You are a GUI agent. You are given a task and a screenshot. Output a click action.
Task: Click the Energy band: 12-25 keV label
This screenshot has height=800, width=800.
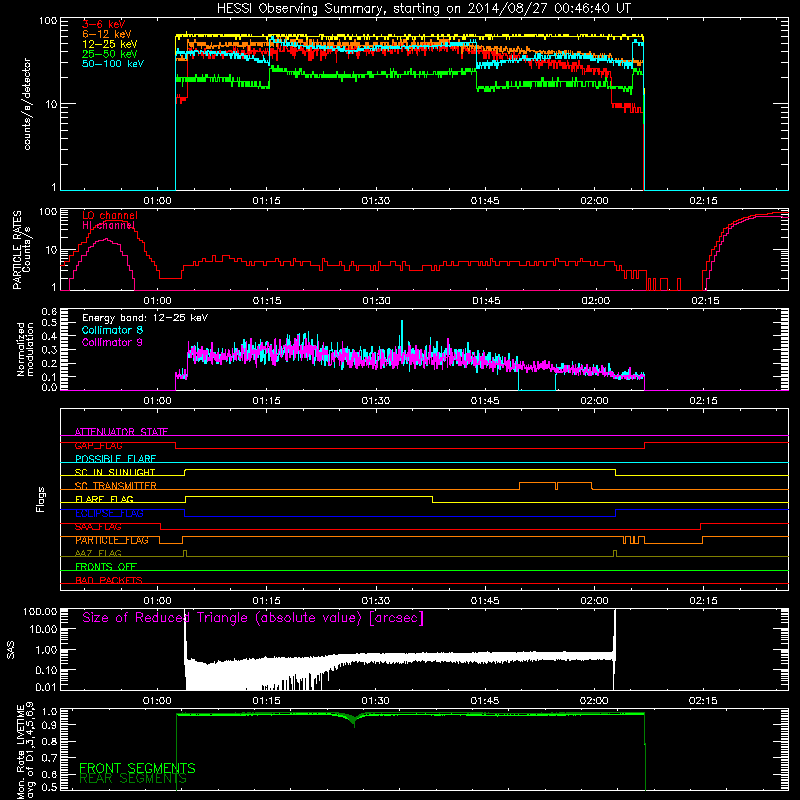145,318
